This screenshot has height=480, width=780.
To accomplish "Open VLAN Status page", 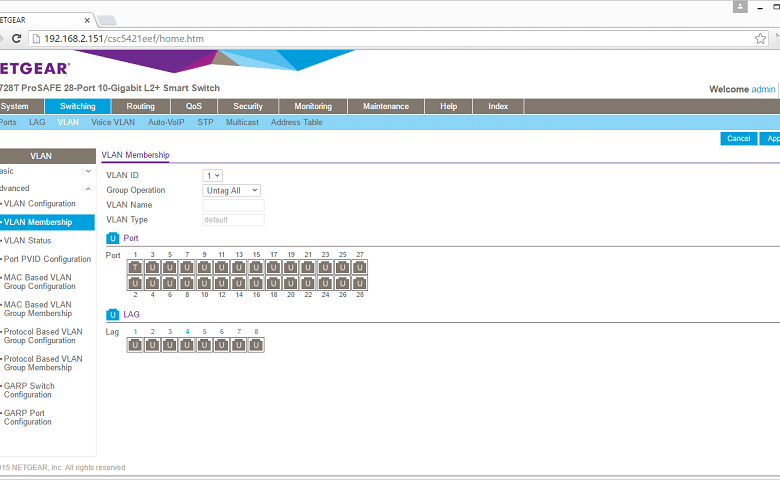I will point(27,241).
